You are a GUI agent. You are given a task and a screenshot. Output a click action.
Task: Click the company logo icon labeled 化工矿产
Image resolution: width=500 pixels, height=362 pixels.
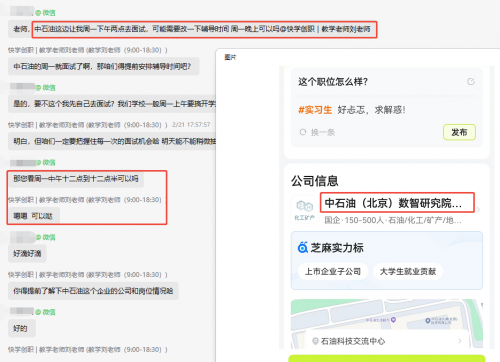(x=304, y=210)
